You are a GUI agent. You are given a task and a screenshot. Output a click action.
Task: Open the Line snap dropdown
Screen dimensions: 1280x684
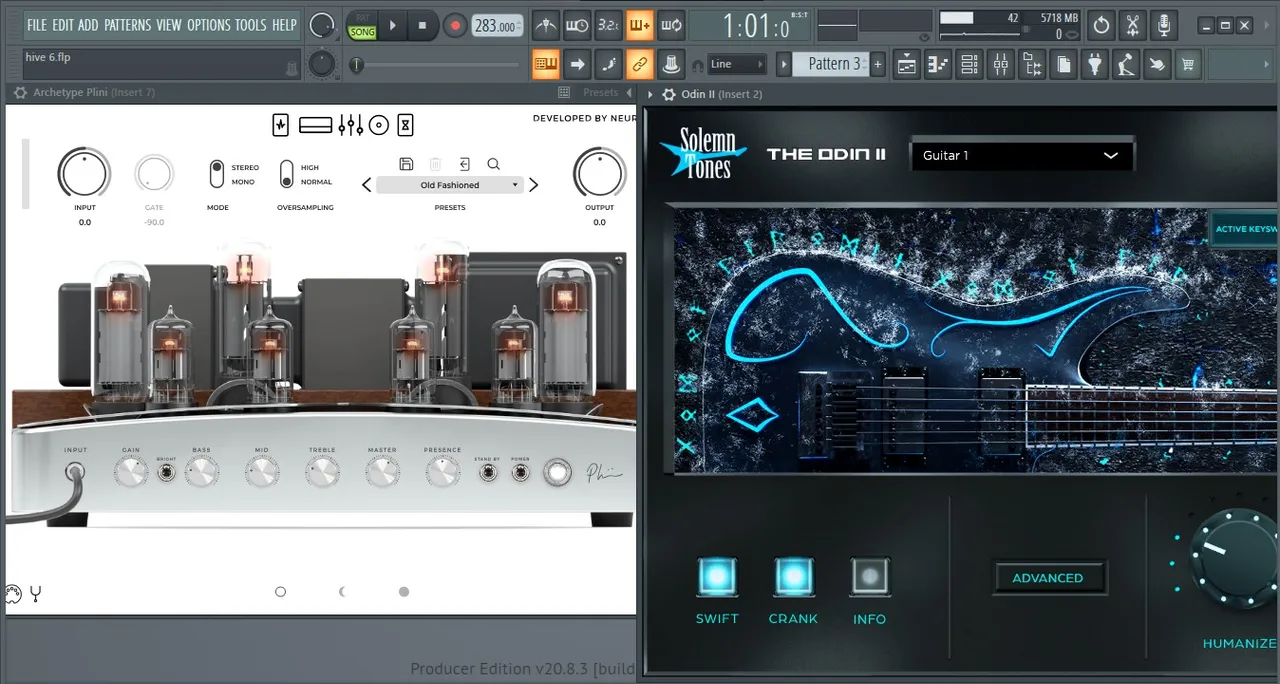click(738, 64)
